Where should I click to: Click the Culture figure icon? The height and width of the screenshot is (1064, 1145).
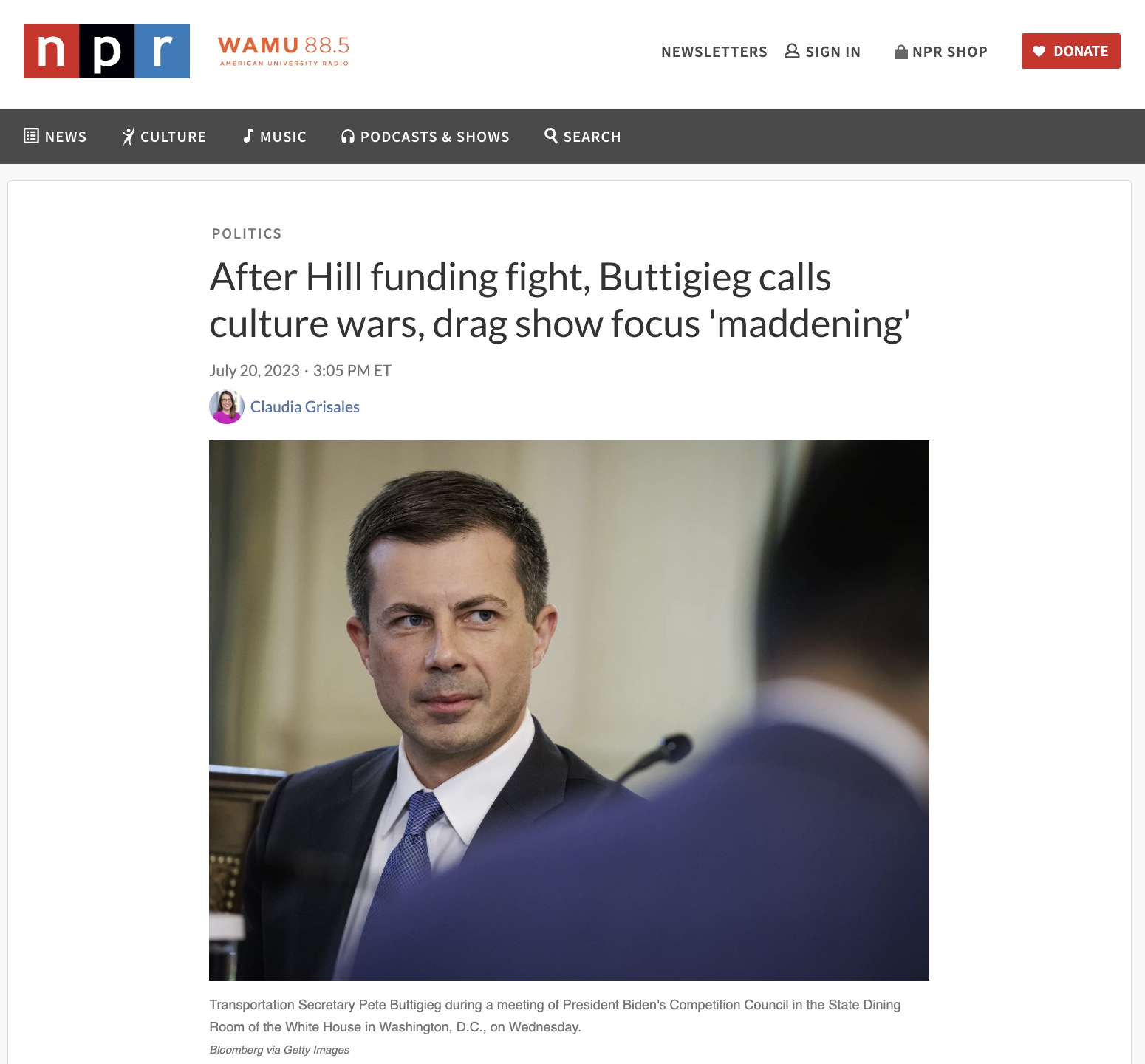pos(129,136)
